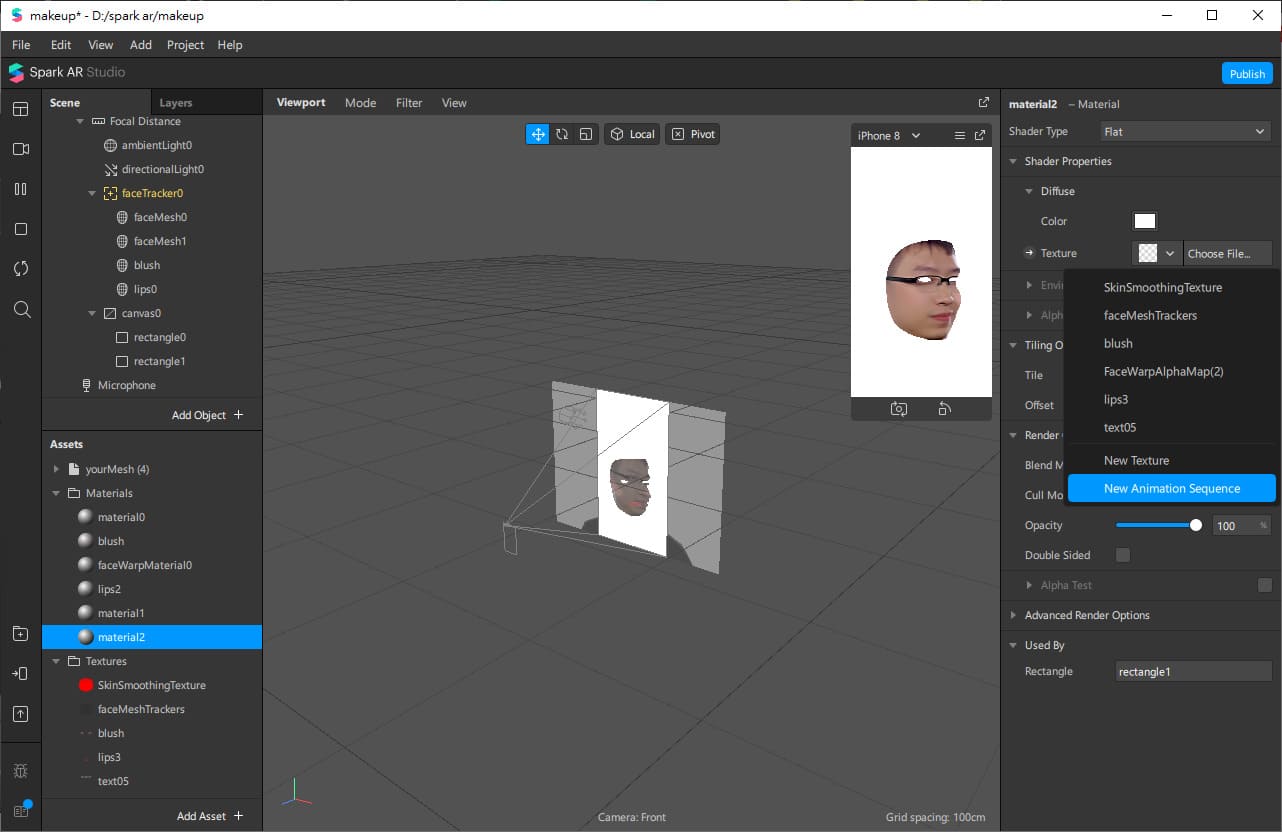The image size is (1282, 832).
Task: Enable the Double Sided checkbox
Action: tap(1123, 555)
